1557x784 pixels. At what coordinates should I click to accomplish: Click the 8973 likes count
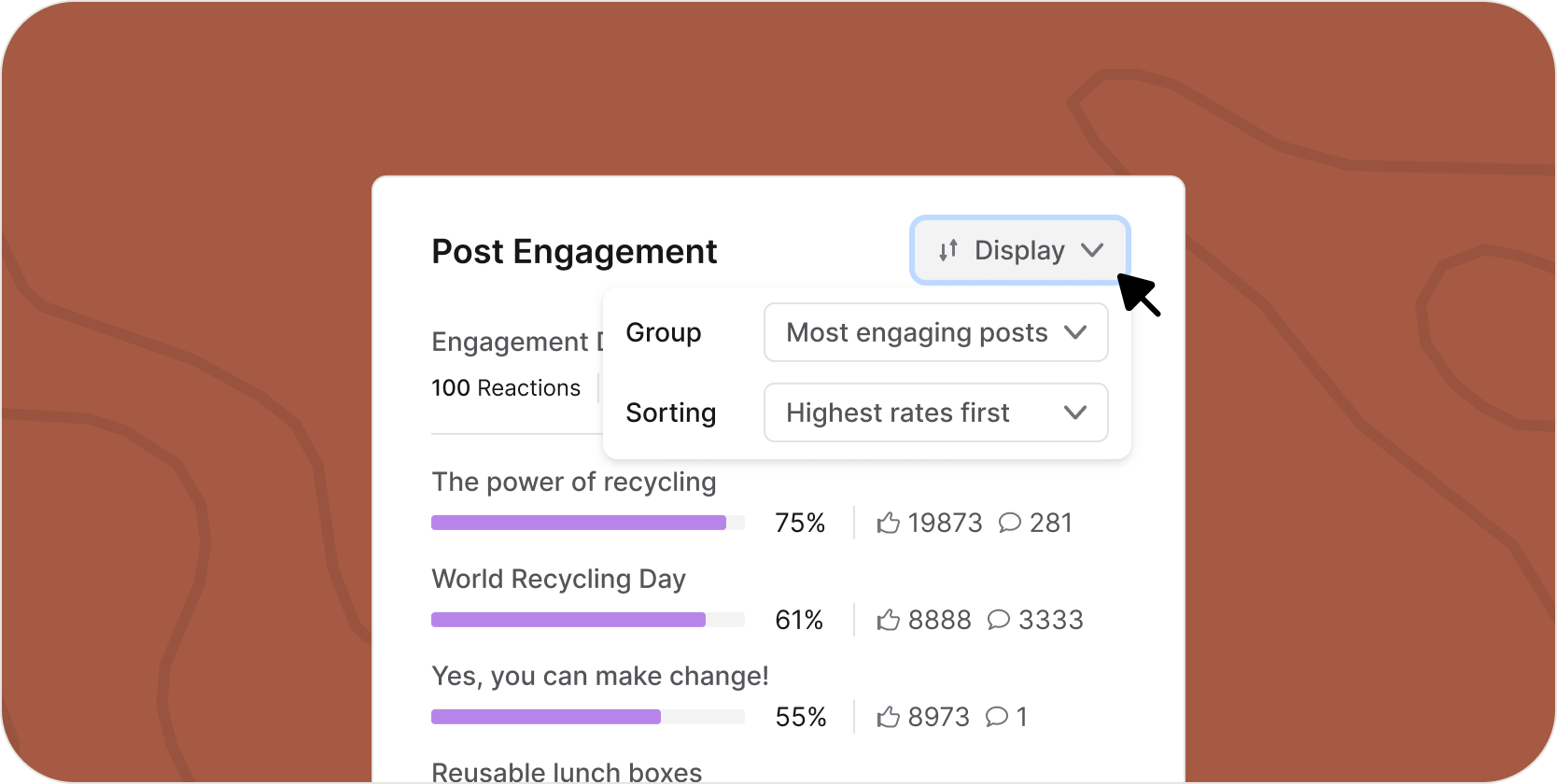pyautogui.click(x=939, y=718)
